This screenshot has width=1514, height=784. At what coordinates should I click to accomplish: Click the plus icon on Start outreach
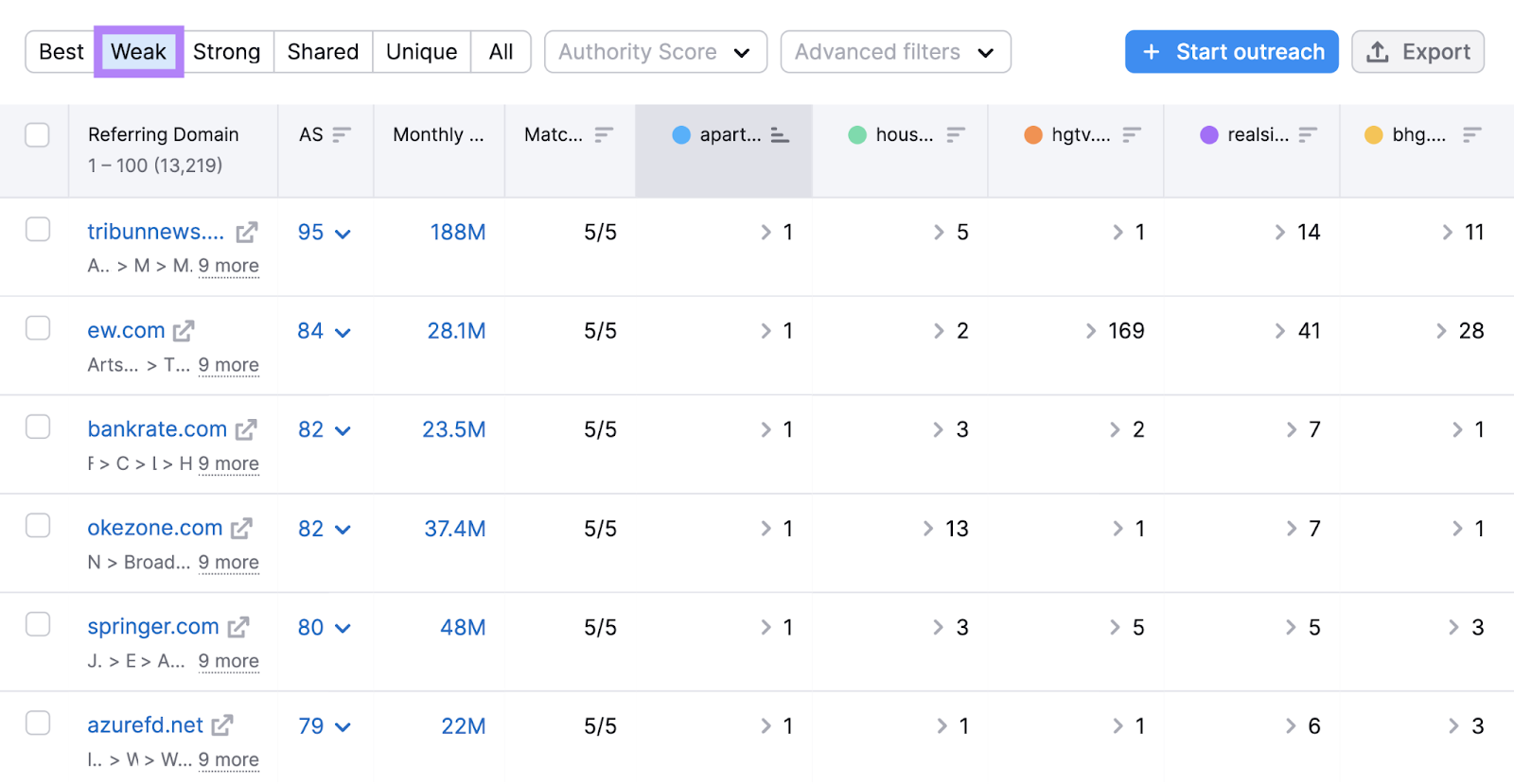1152,52
